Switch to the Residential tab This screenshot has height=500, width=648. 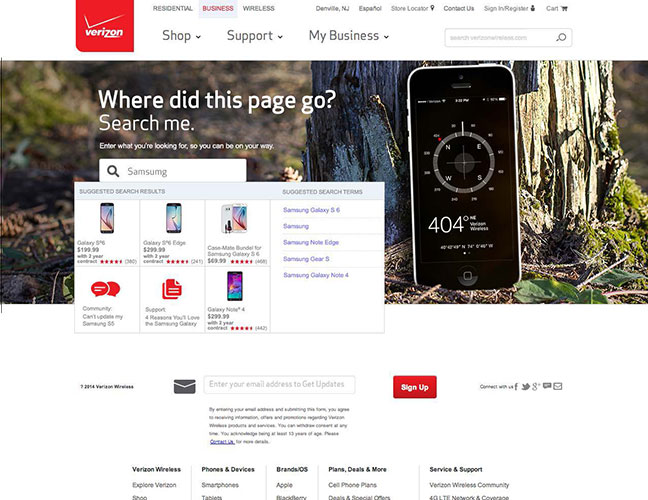(173, 8)
